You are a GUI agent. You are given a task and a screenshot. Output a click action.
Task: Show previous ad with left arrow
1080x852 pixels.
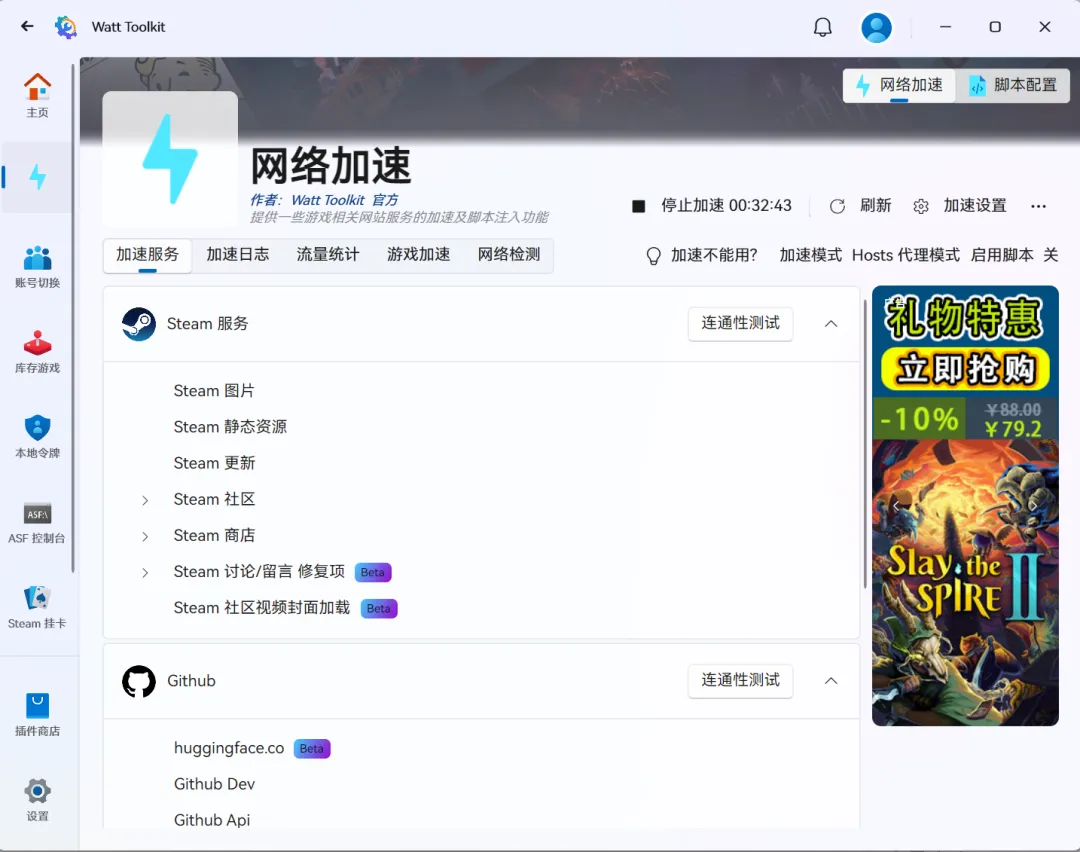click(x=896, y=506)
